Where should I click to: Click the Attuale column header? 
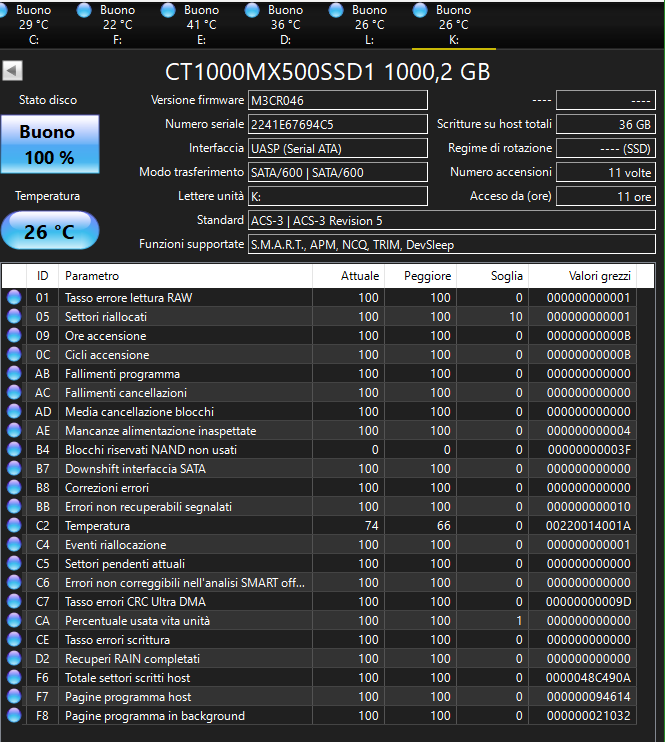(348, 276)
